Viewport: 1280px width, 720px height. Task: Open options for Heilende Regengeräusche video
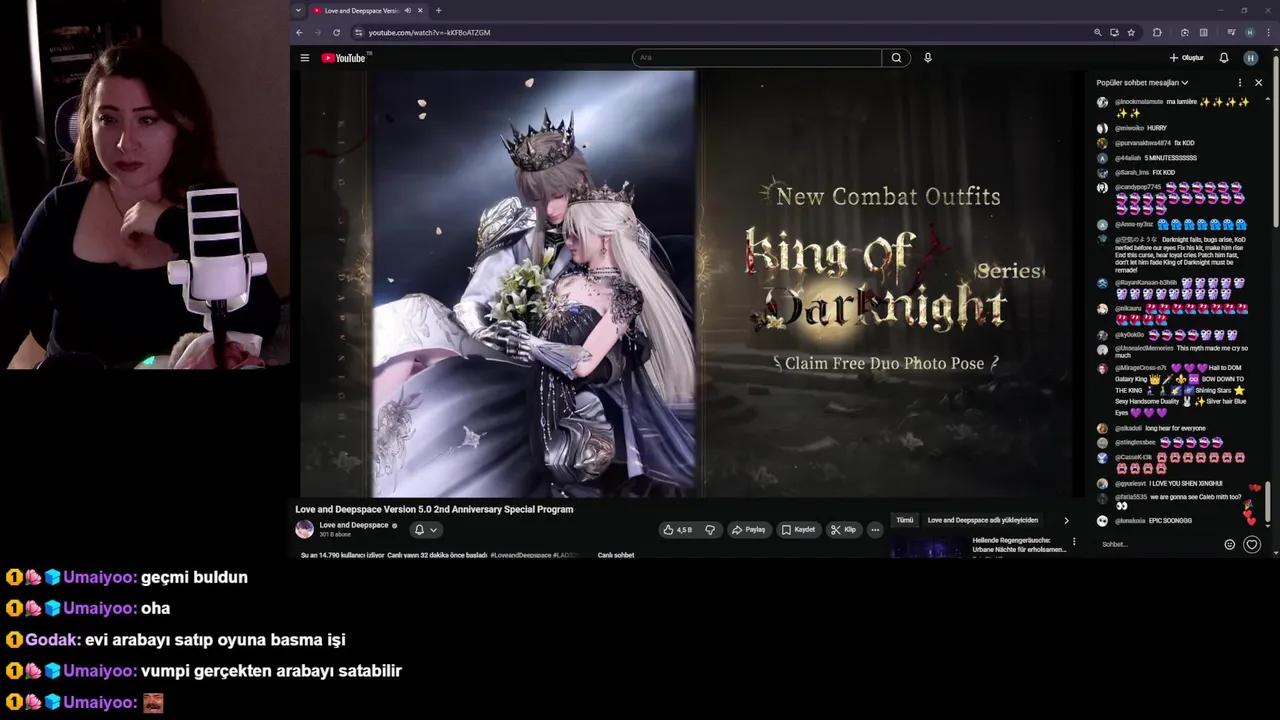pyautogui.click(x=1074, y=541)
